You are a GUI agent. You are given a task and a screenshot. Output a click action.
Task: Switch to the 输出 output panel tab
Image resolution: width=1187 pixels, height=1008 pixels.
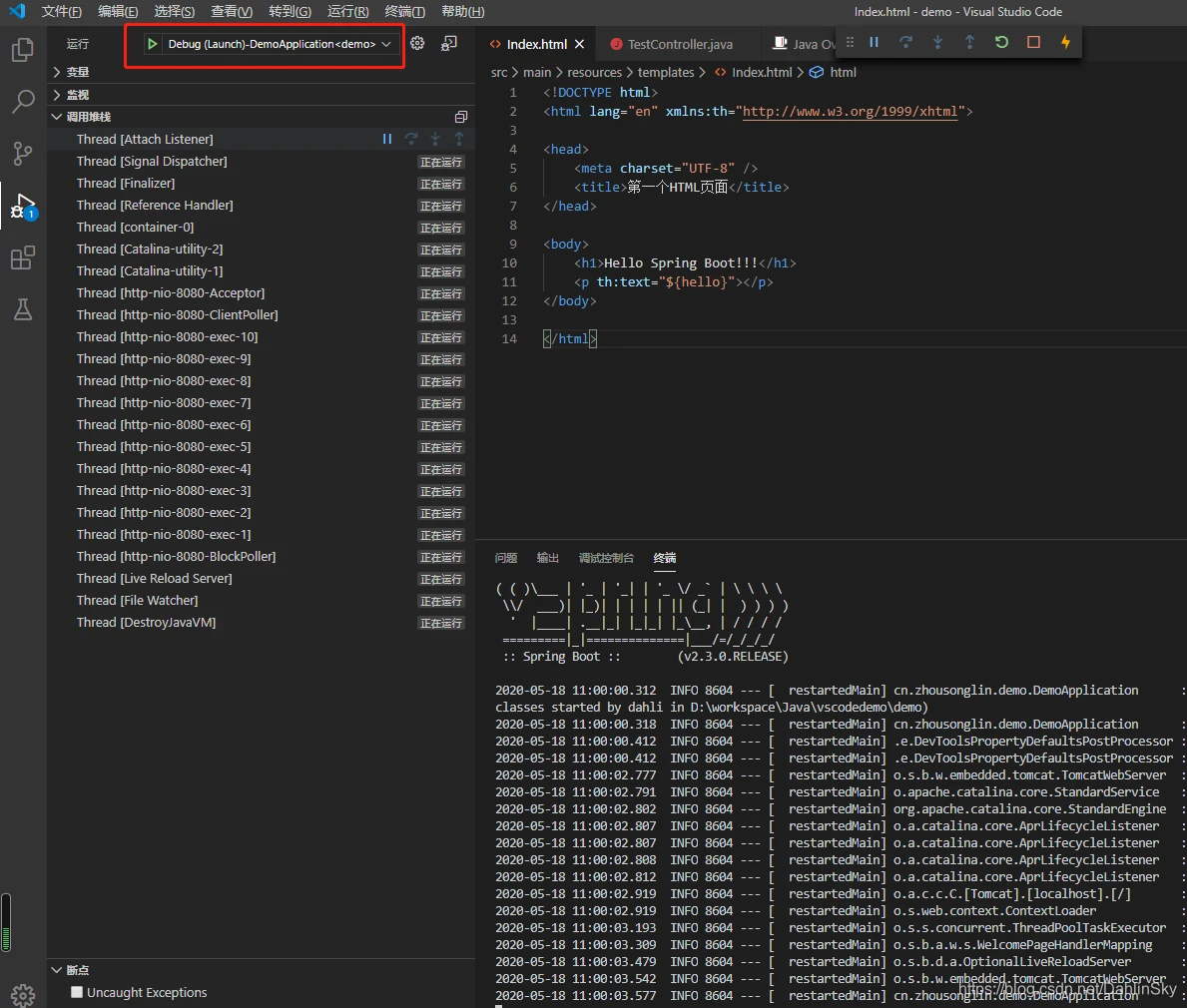tap(547, 558)
